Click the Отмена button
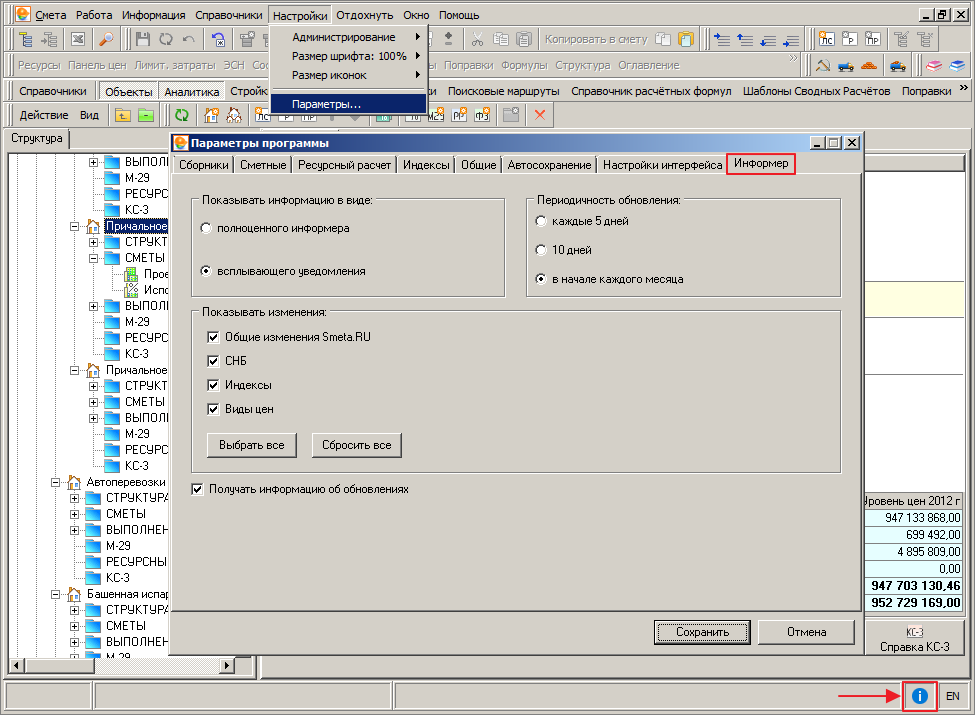This screenshot has height=715, width=975. [806, 632]
